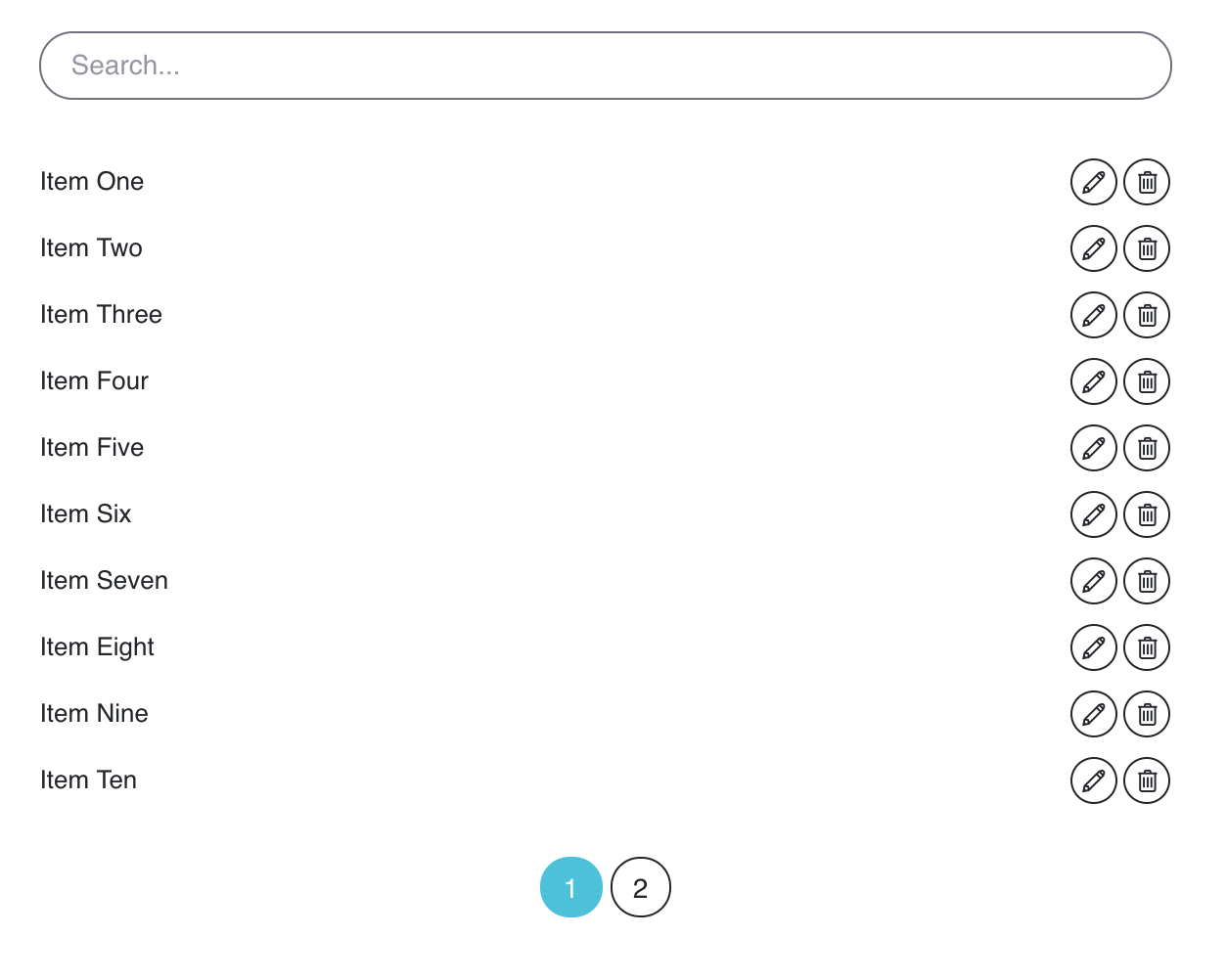
Task: Select the Item Nine row label
Action: pos(94,714)
